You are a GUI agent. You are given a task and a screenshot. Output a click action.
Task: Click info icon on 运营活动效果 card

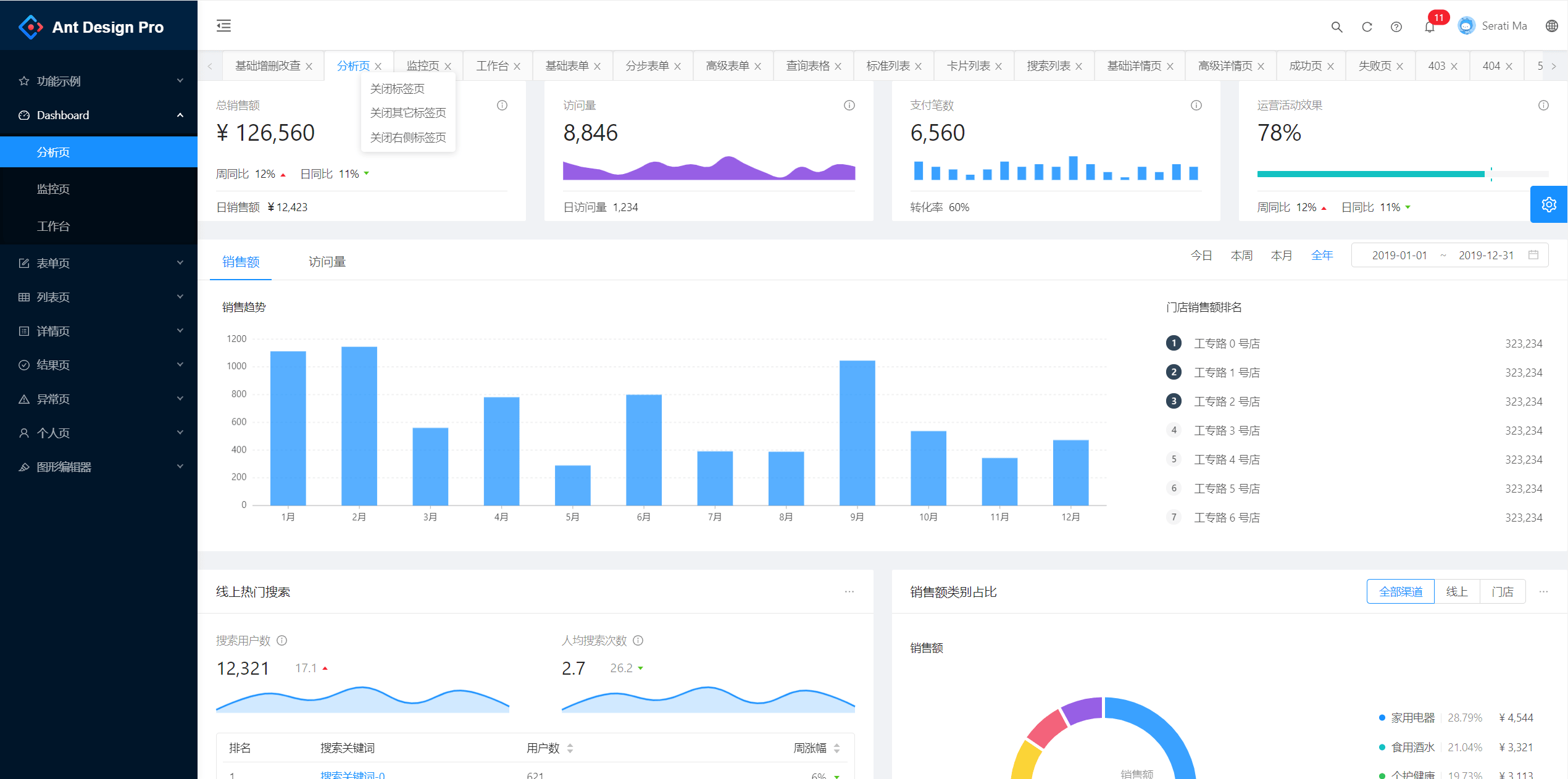click(x=1543, y=106)
